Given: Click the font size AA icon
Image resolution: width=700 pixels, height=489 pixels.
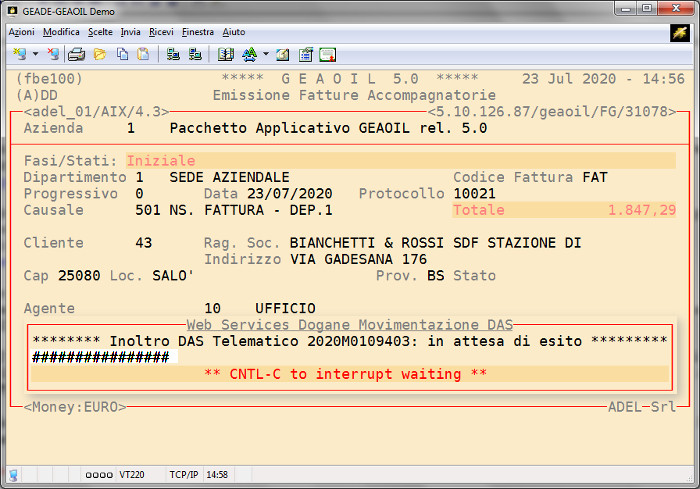Looking at the screenshot, I should coord(250,54).
